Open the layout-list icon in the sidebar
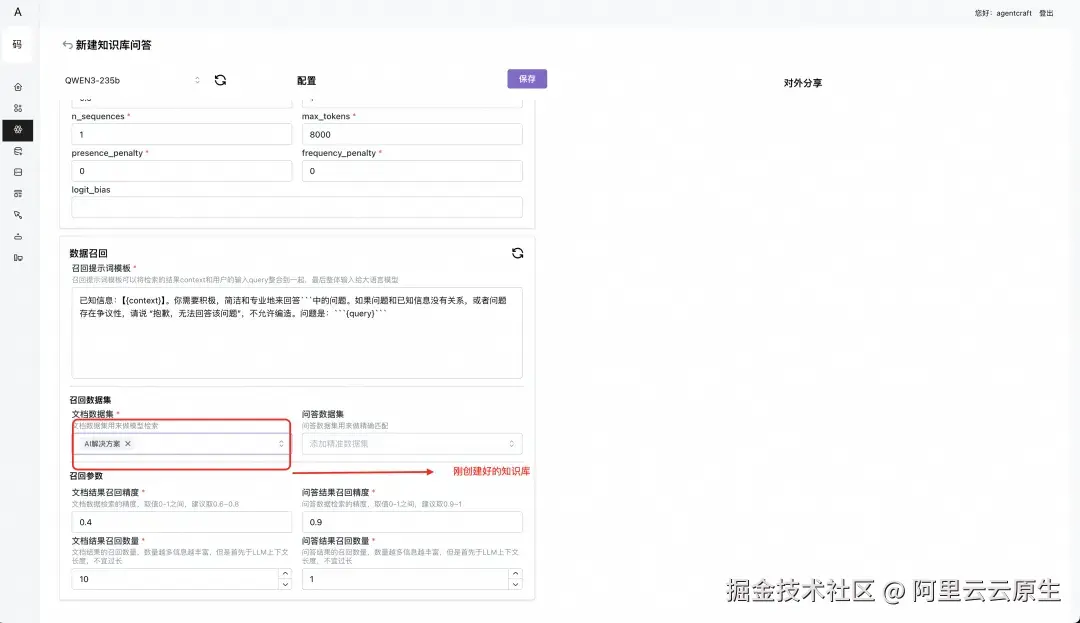Viewport: 1080px width, 623px height. click(18, 193)
